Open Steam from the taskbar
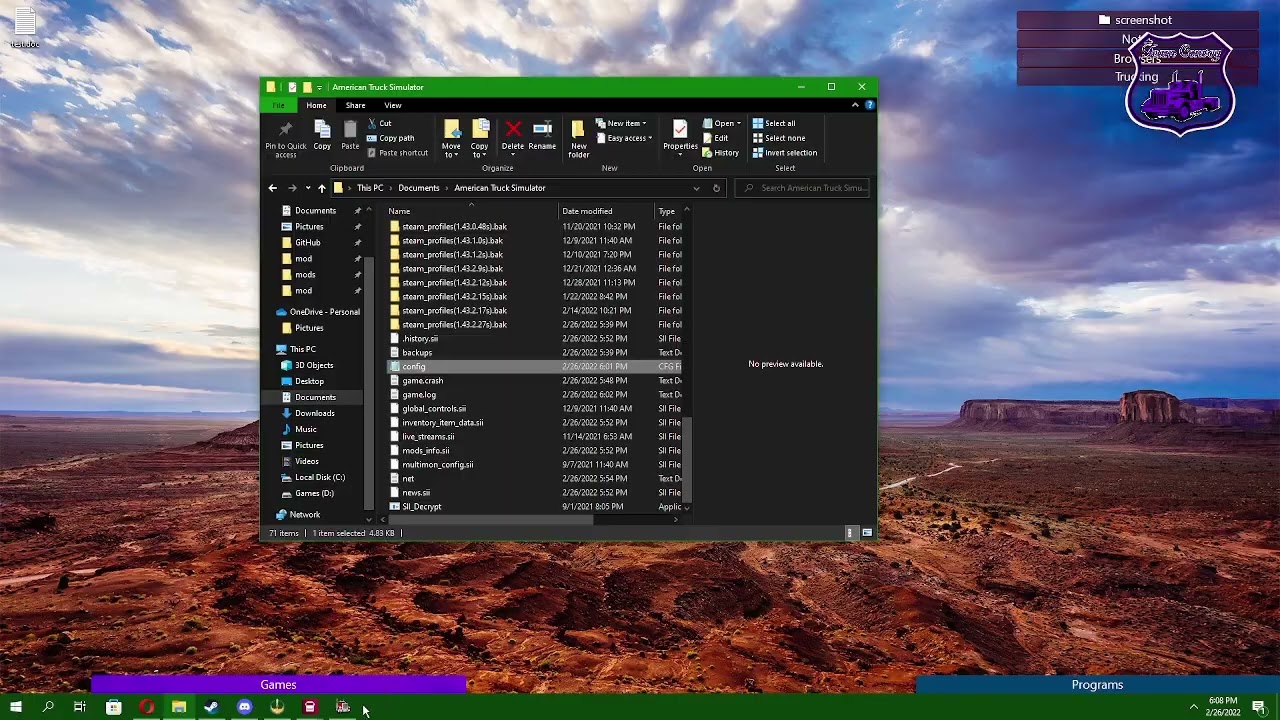The height and width of the screenshot is (720, 1280). coord(211,707)
